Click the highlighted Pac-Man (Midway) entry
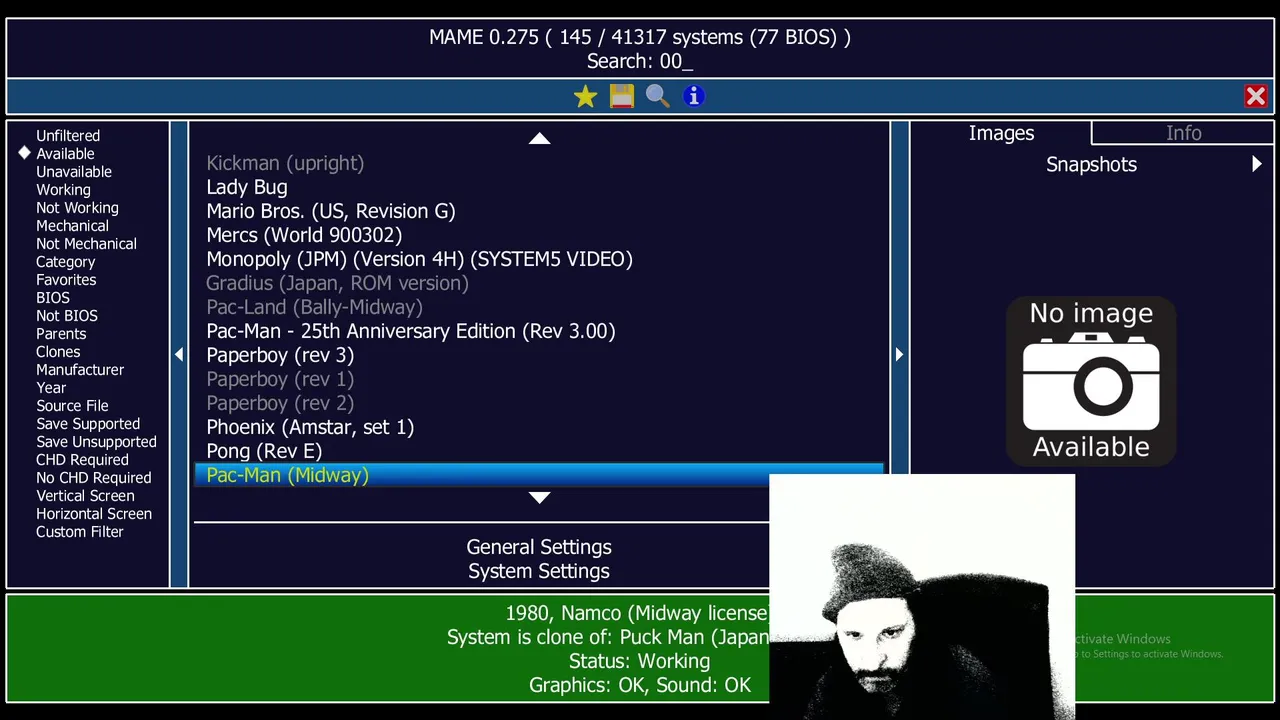The image size is (1280, 720). (539, 475)
